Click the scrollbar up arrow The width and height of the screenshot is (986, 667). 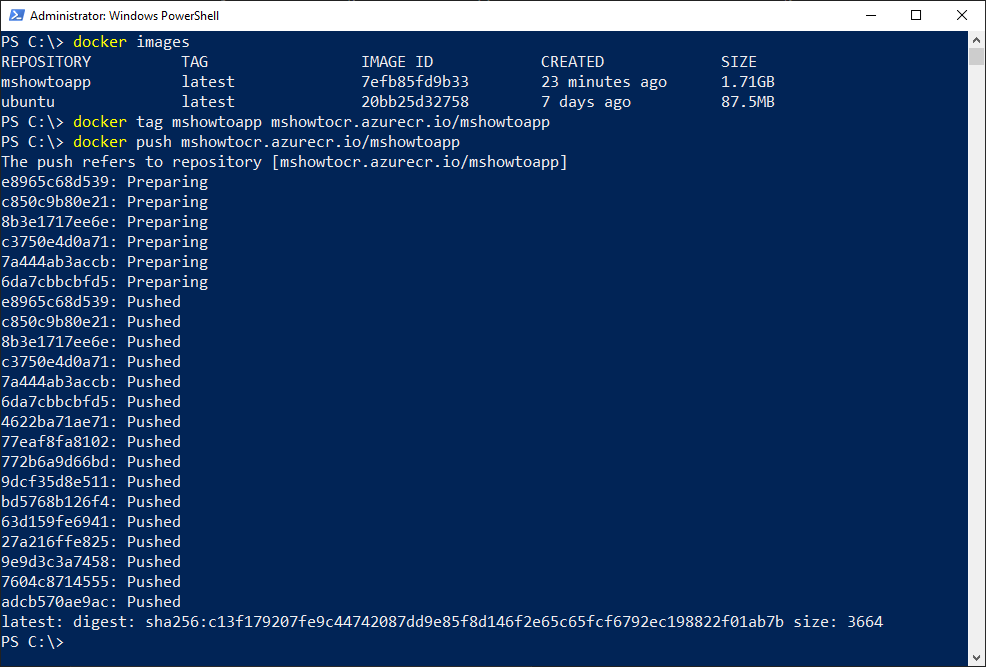(976, 40)
